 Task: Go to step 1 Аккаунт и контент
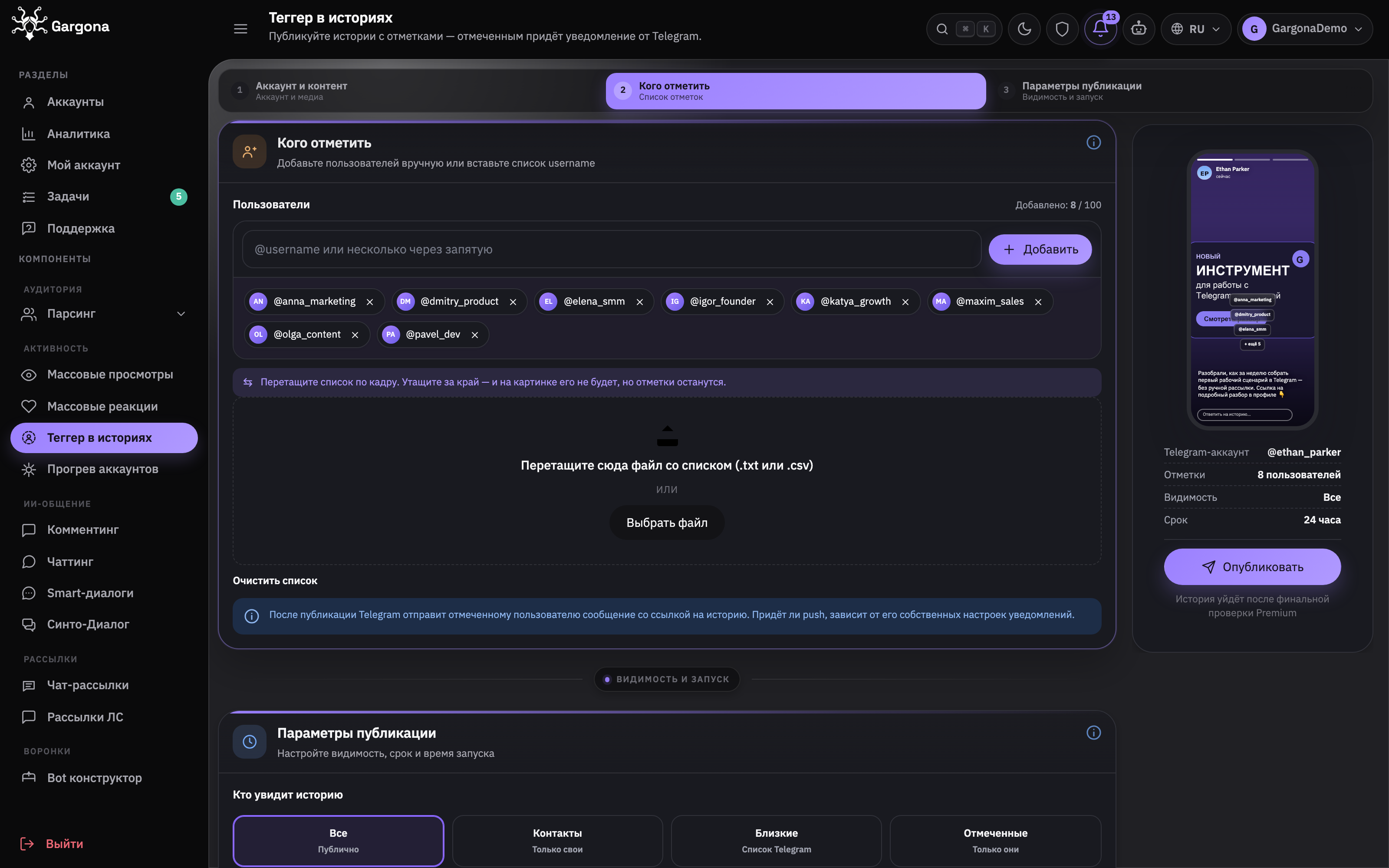pyautogui.click(x=412, y=91)
